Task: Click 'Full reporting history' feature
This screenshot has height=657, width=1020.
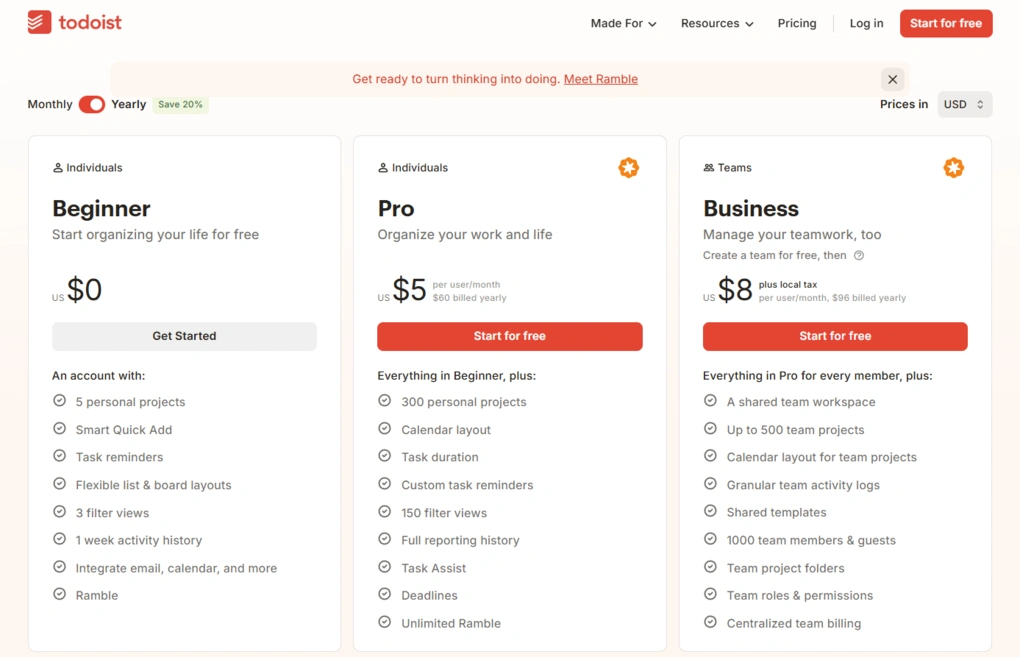Action: pyautogui.click(x=461, y=541)
